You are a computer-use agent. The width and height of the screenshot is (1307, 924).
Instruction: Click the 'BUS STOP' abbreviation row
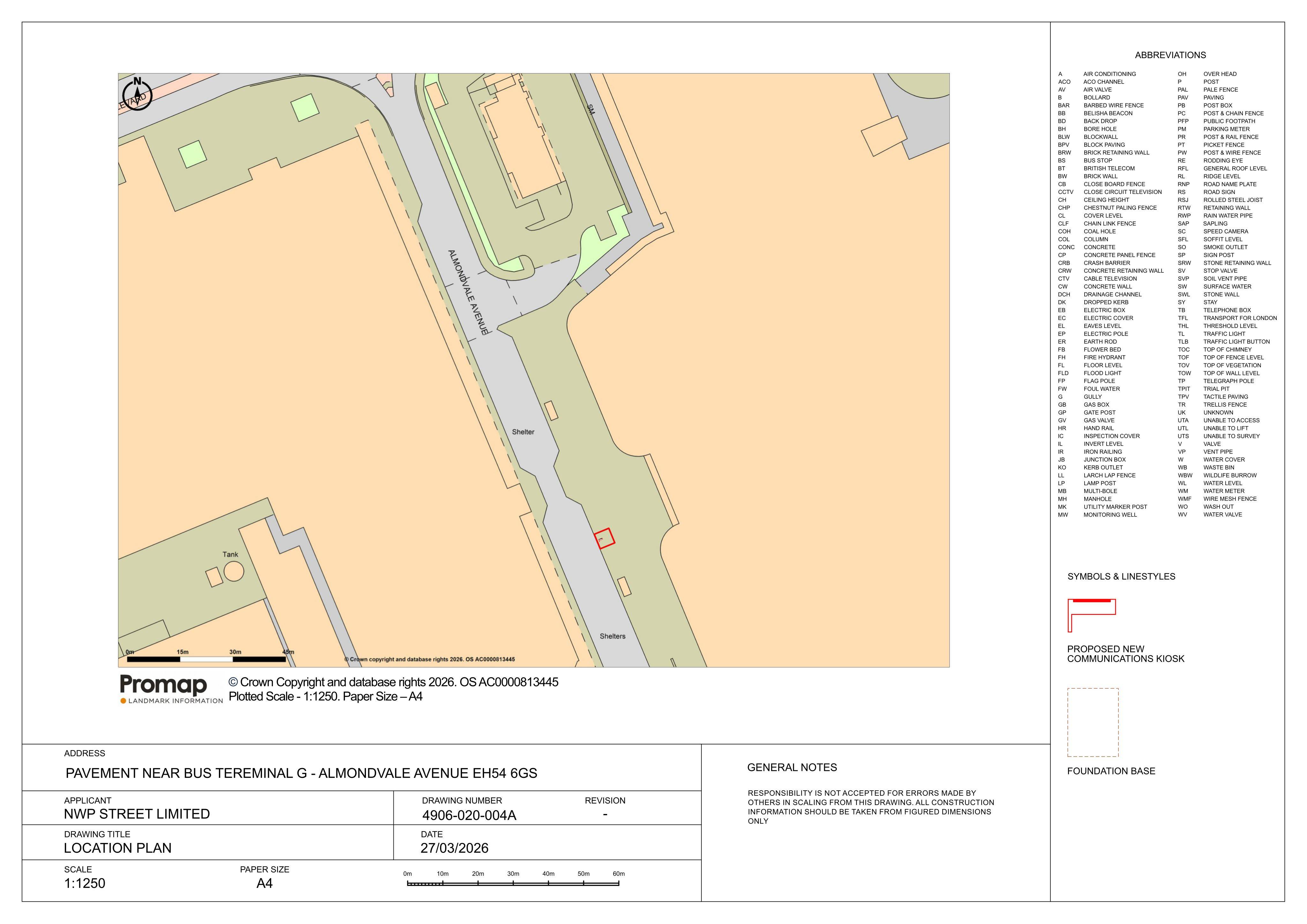(1085, 160)
